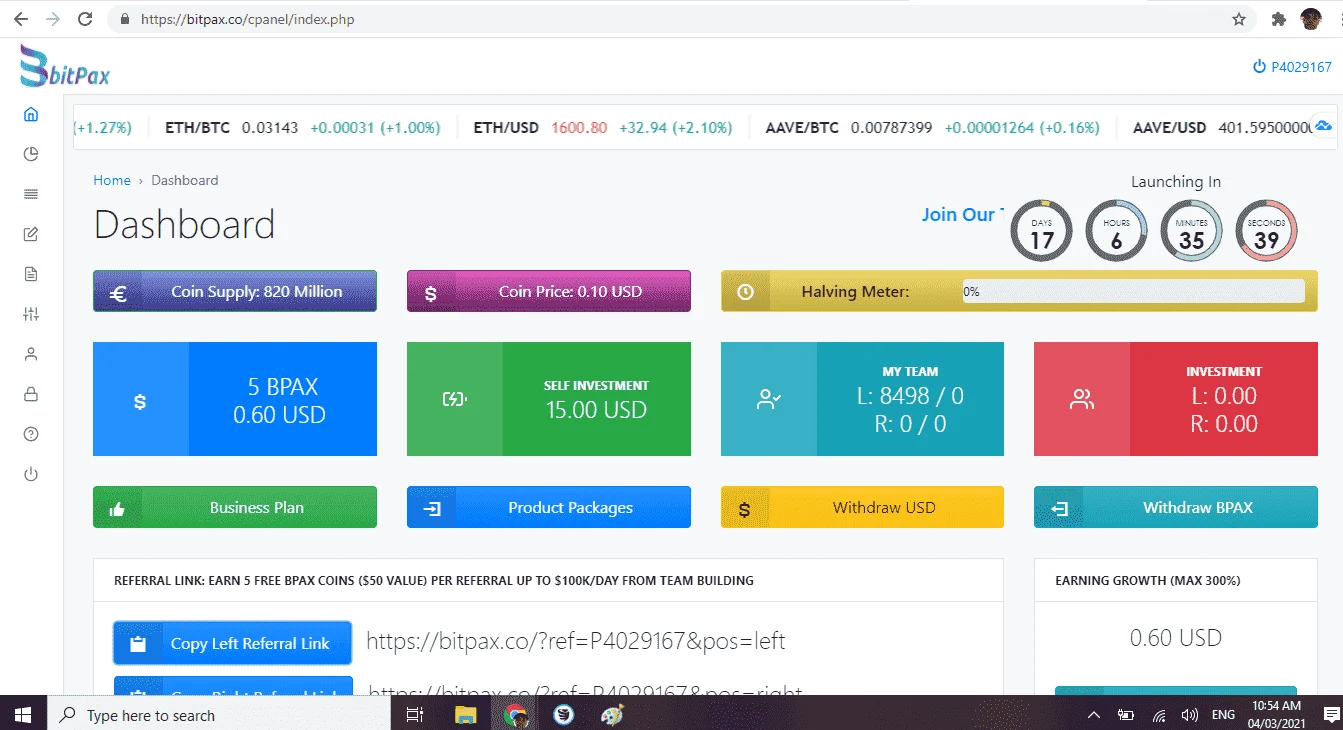Click the power logout sidebar icon
The image size is (1343, 730).
pos(31,474)
